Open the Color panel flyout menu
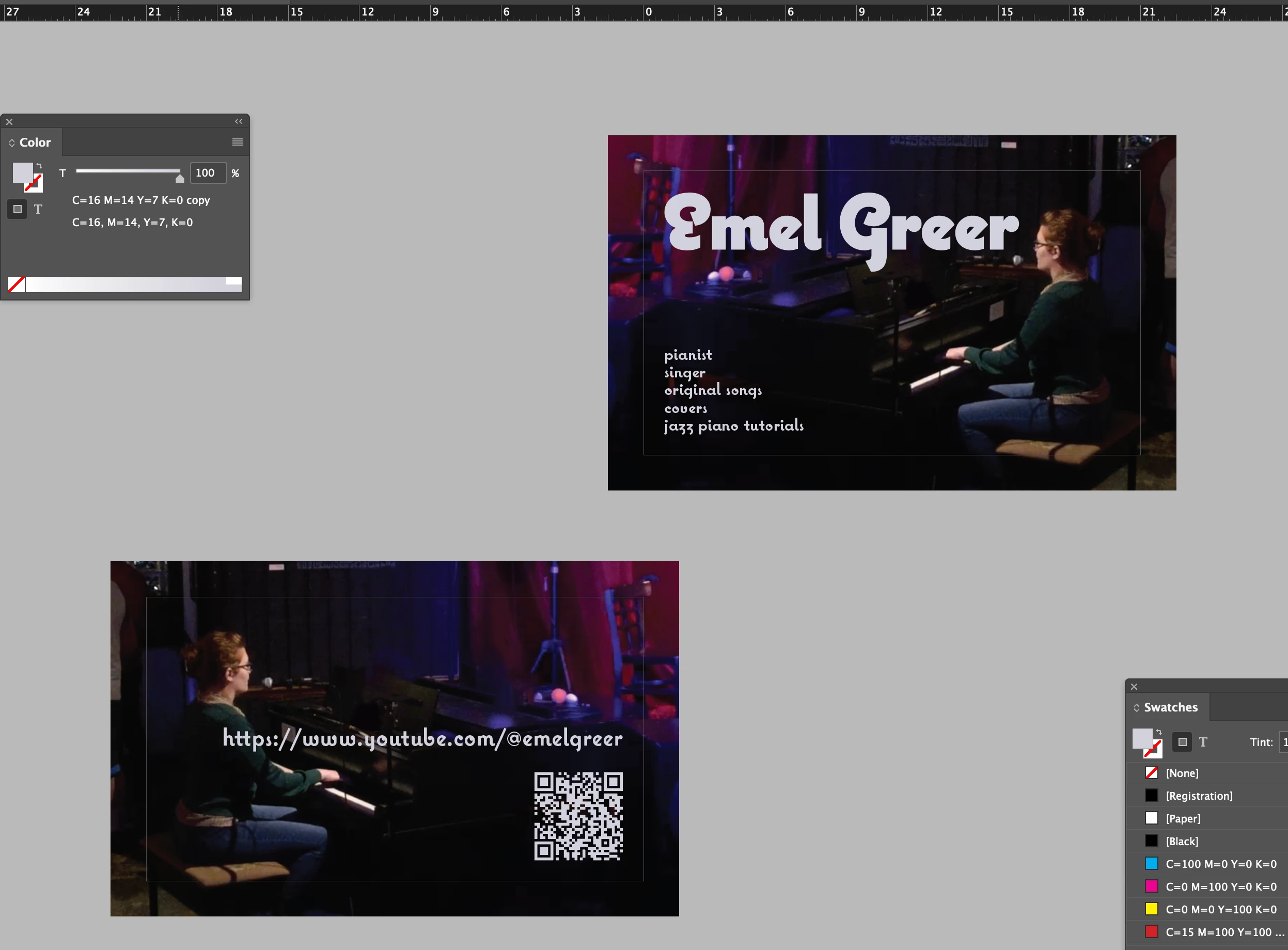 [x=237, y=142]
